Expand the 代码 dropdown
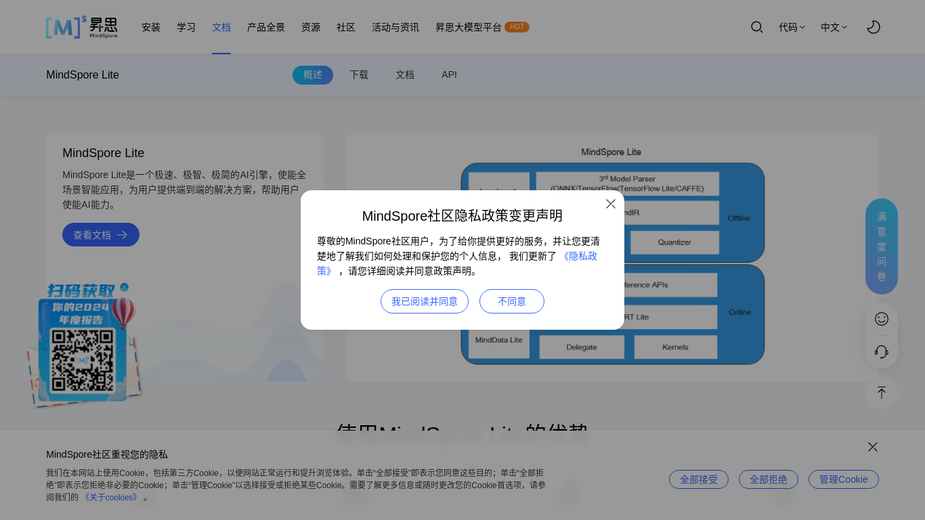This screenshot has width=925, height=520. (x=791, y=27)
